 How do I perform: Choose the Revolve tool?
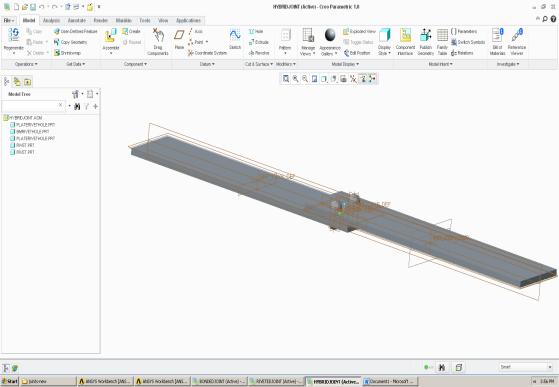259,53
